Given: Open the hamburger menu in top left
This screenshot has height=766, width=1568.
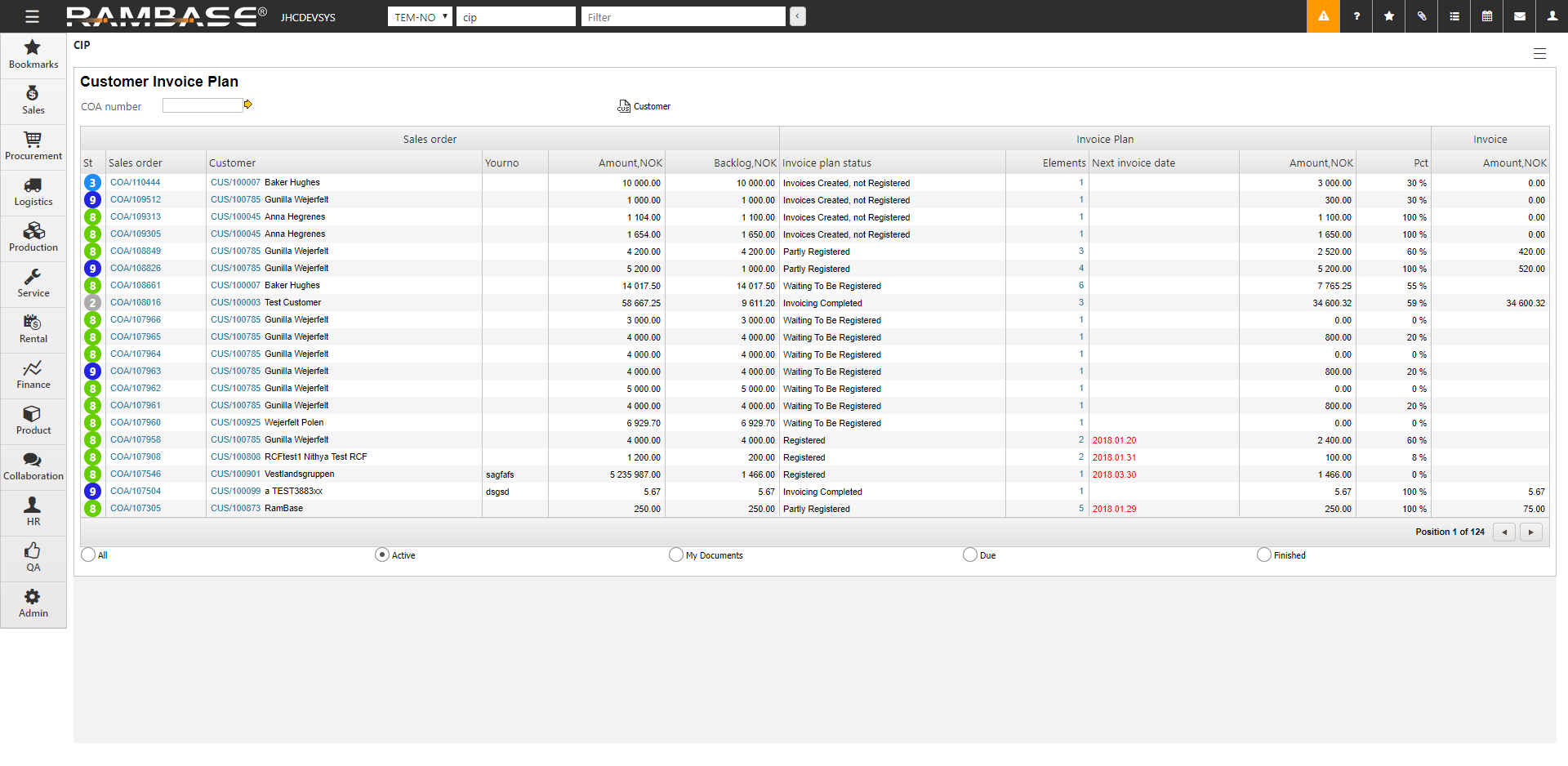Looking at the screenshot, I should 32,16.
